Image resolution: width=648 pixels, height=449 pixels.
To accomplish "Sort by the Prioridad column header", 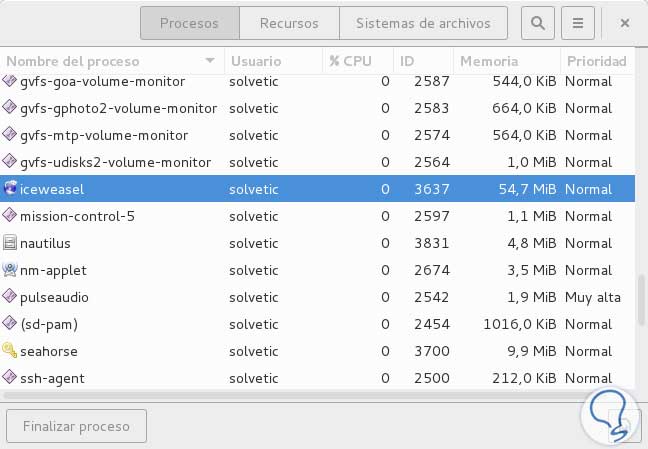I will click(596, 61).
